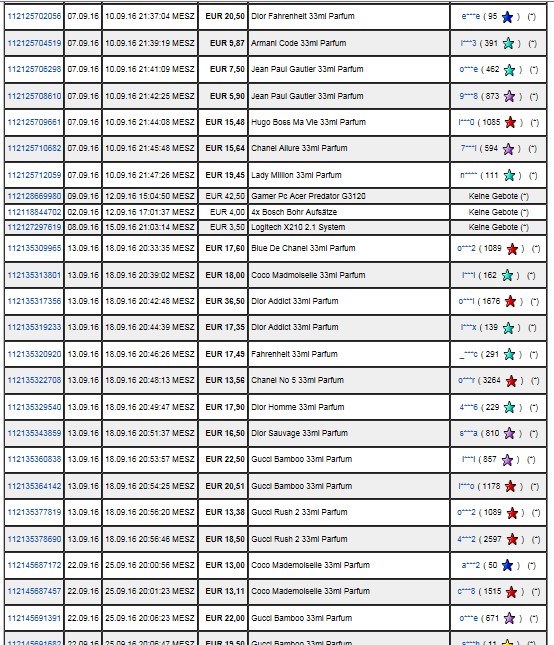Click the red star beside feedback score 1178
The width and height of the screenshot is (554, 645).
point(510,487)
